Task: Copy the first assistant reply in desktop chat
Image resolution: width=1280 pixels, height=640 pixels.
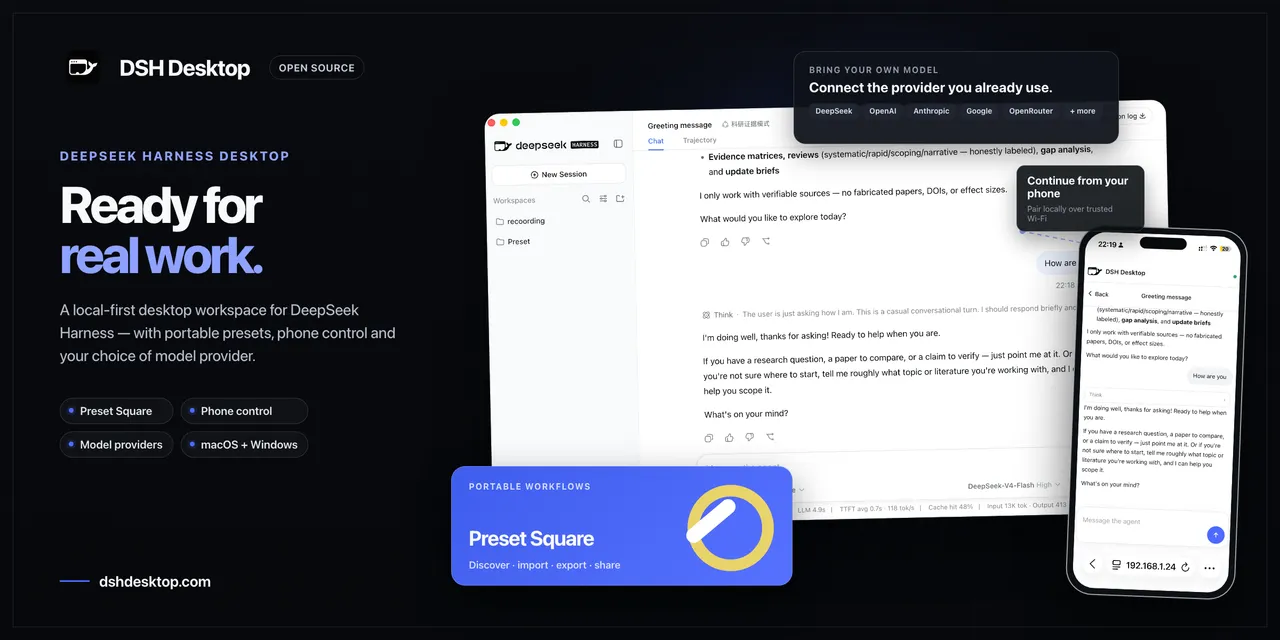Action: click(705, 242)
